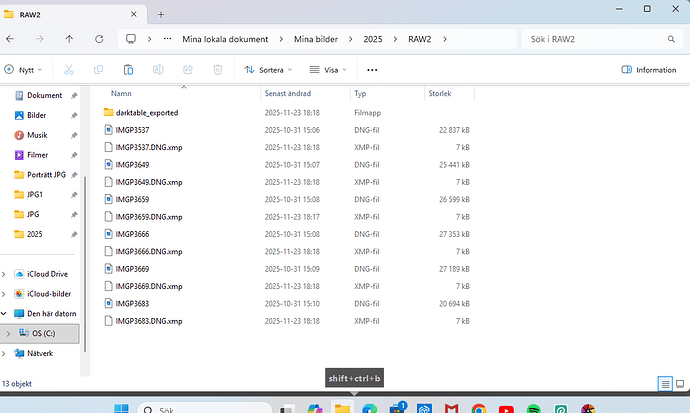This screenshot has width=690, height=413.
Task: Click the Cut scissors icon in toolbar
Action: tap(68, 70)
